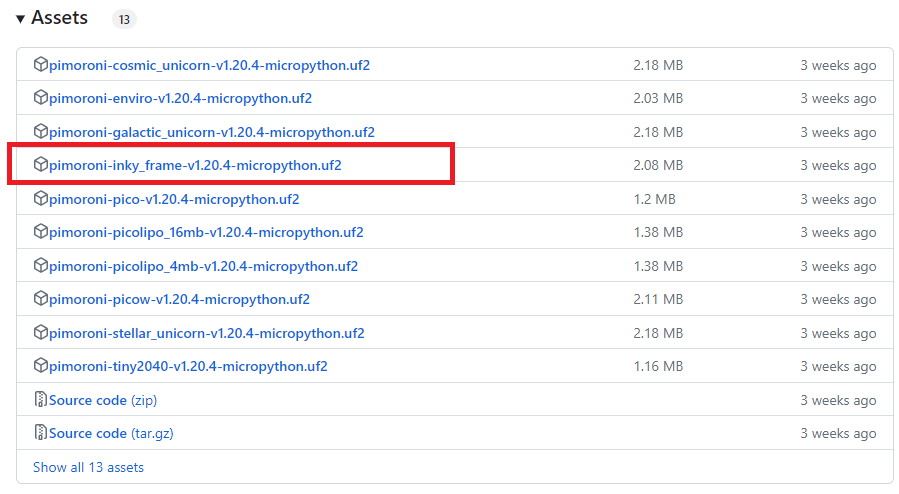Click the Assets heading text
This screenshot has width=899, height=494.
coord(60,18)
